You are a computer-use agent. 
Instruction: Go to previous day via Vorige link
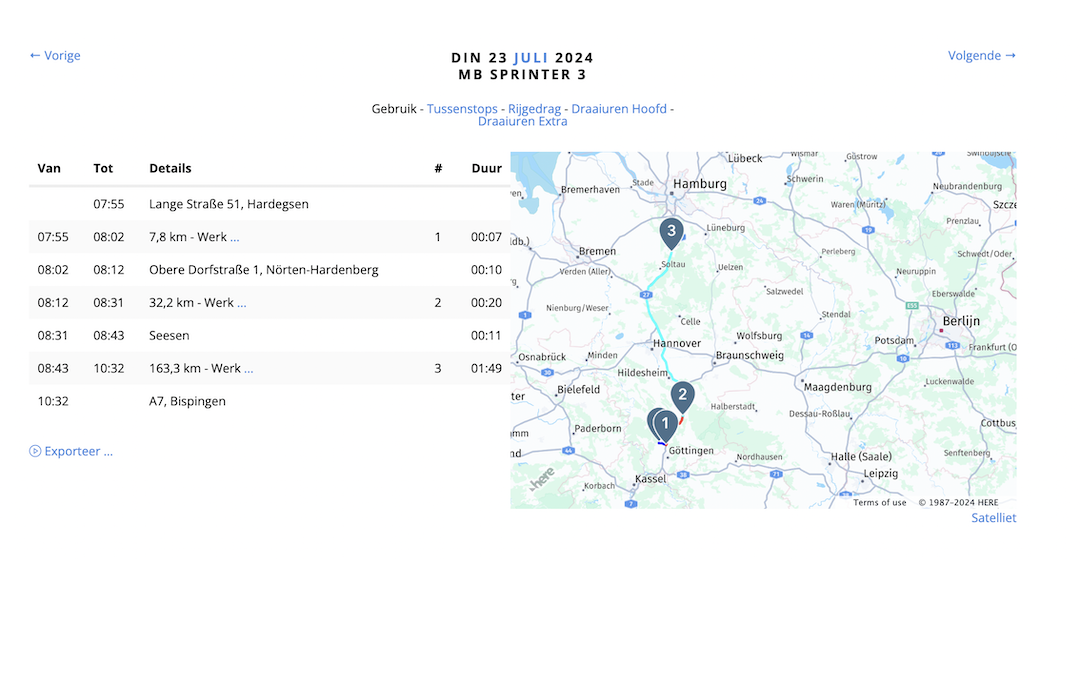tap(54, 56)
